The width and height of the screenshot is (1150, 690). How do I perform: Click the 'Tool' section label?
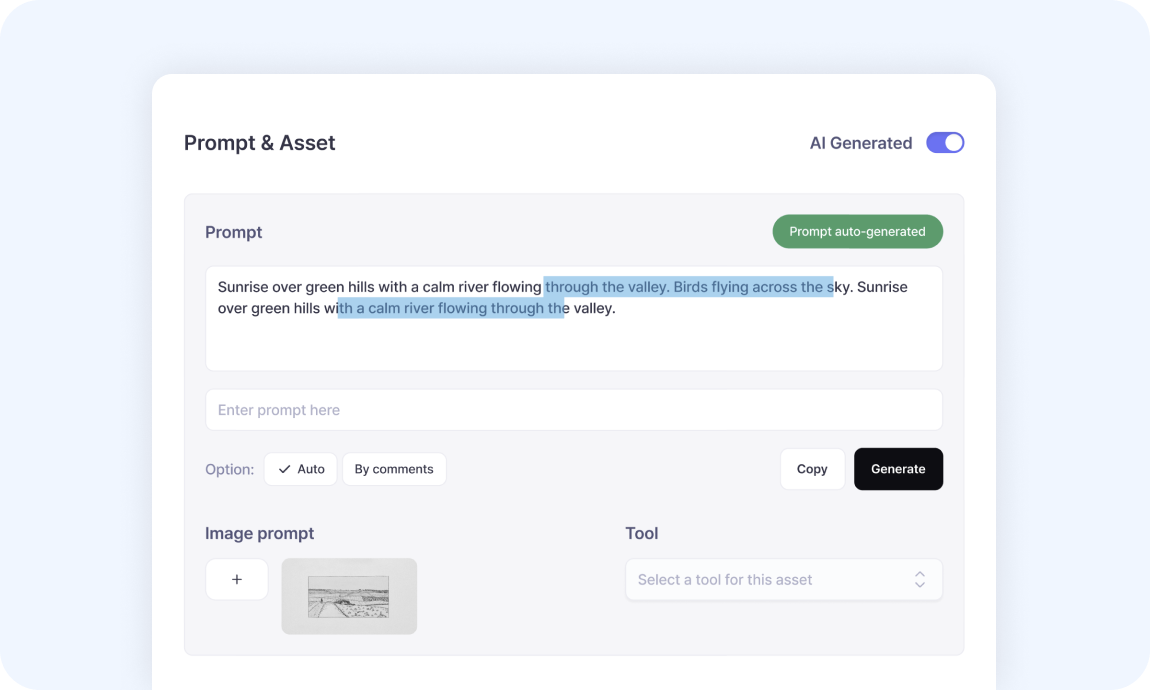(x=641, y=533)
